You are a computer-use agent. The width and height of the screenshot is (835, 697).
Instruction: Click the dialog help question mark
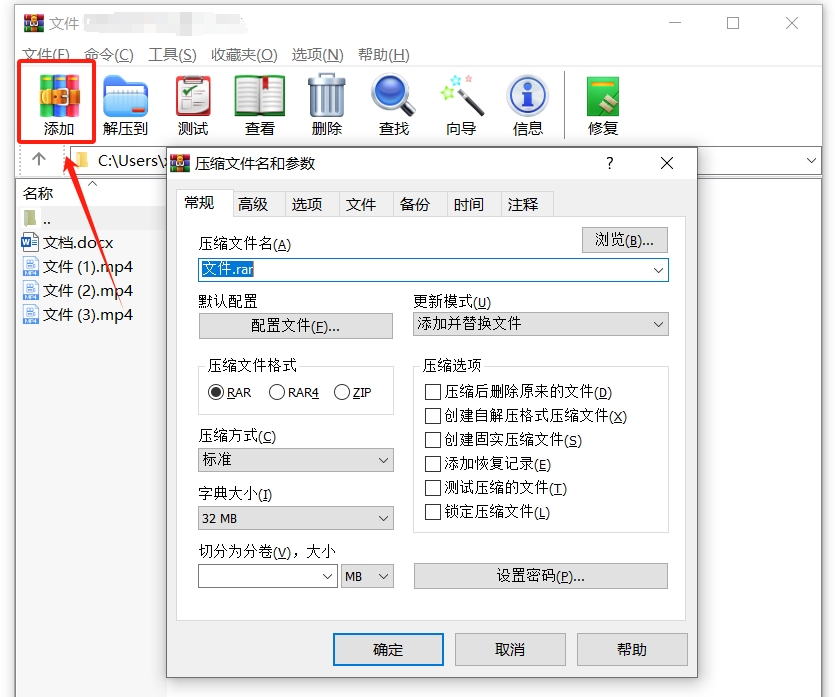610,163
